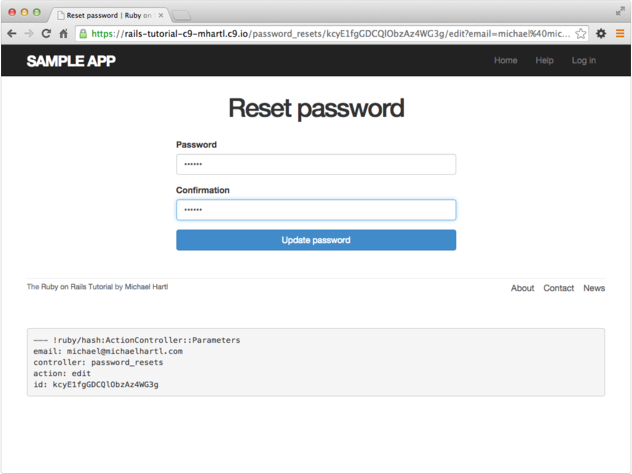
Task: Open the Chrome hamburger menu
Action: click(620, 33)
